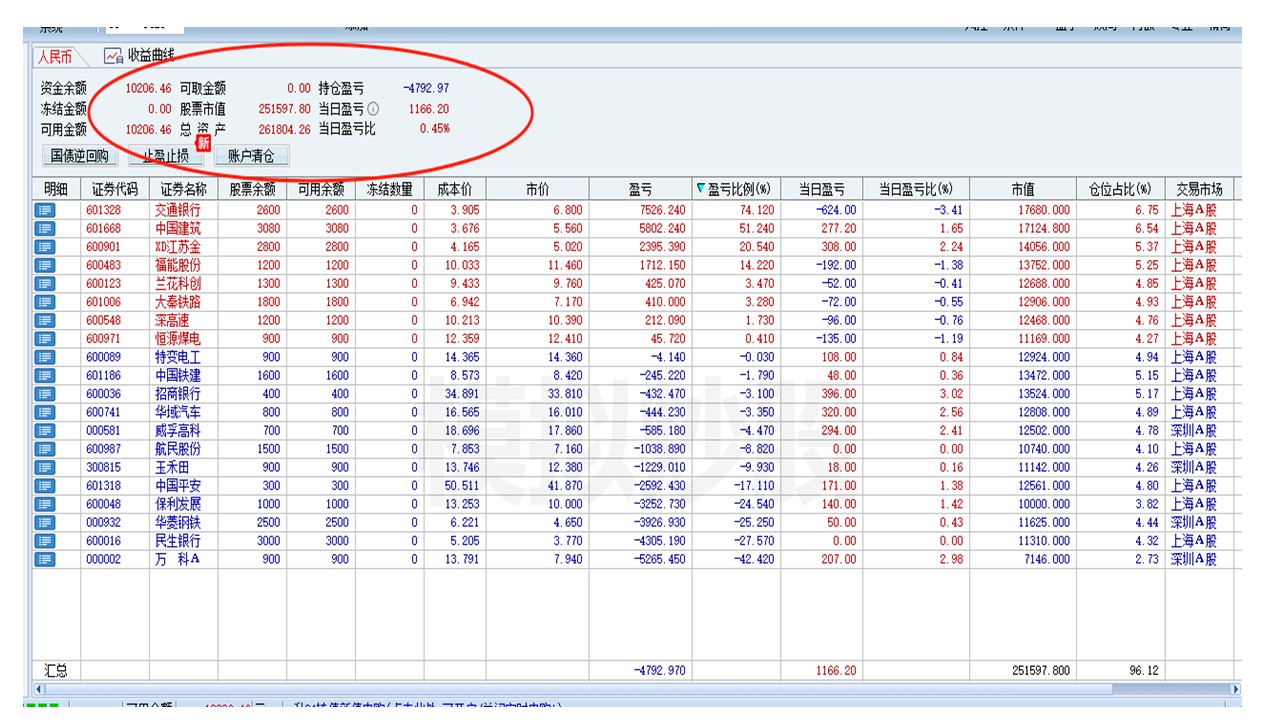Open detail icon for 中国平安 holding
The height and width of the screenshot is (720, 1280).
coord(45,486)
